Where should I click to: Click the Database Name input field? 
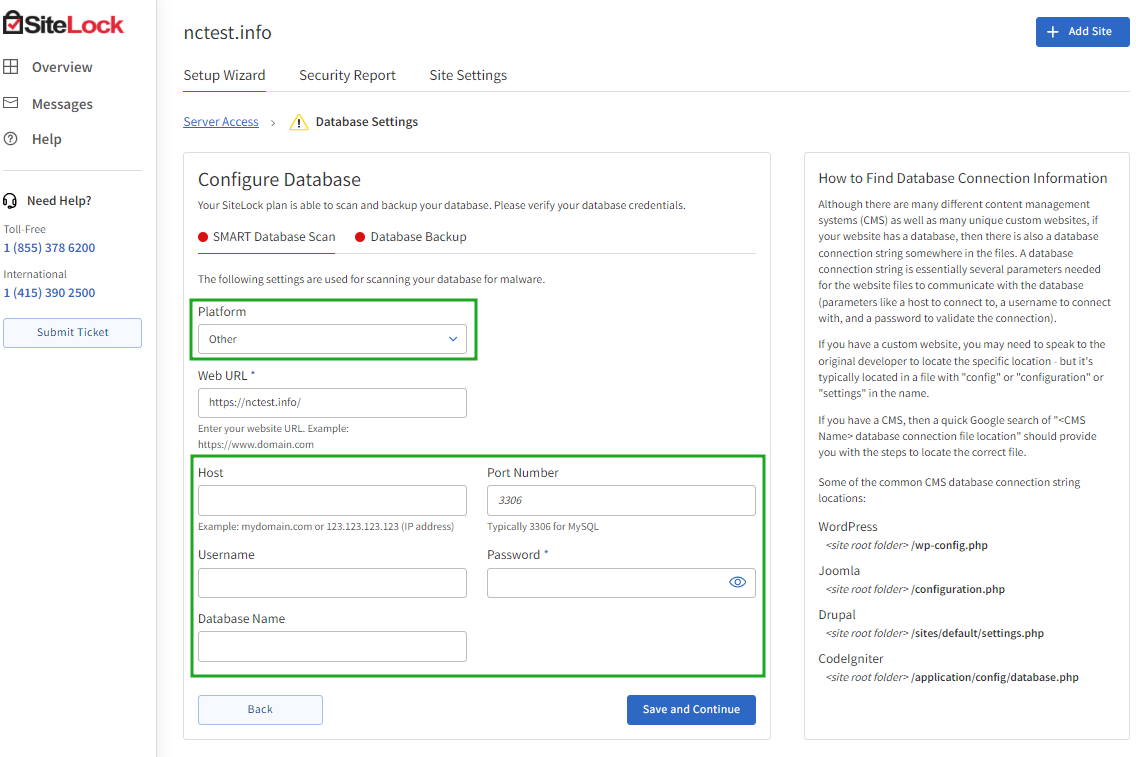pyautogui.click(x=332, y=646)
